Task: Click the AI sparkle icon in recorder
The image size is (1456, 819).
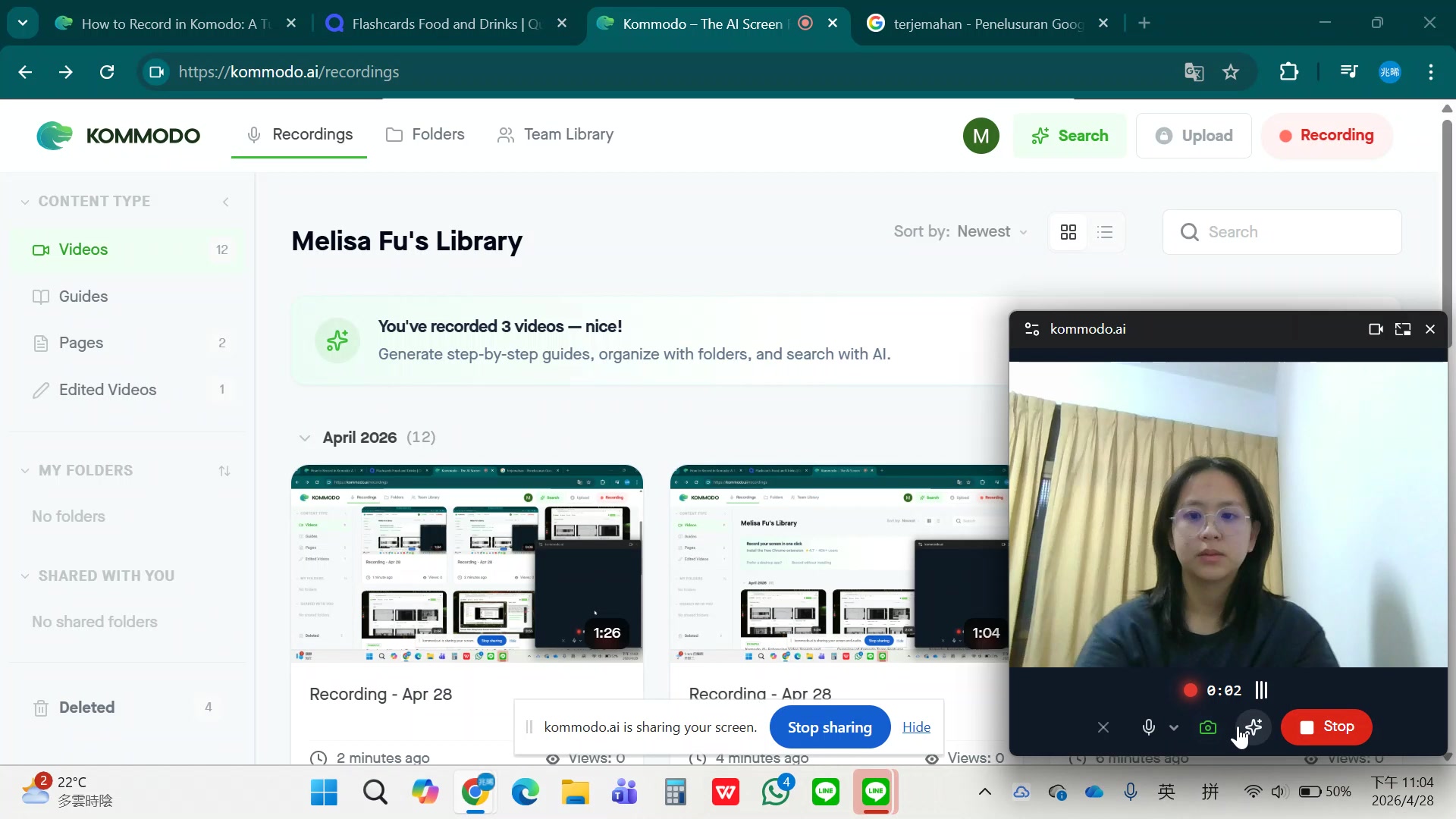Action: 1254,726
